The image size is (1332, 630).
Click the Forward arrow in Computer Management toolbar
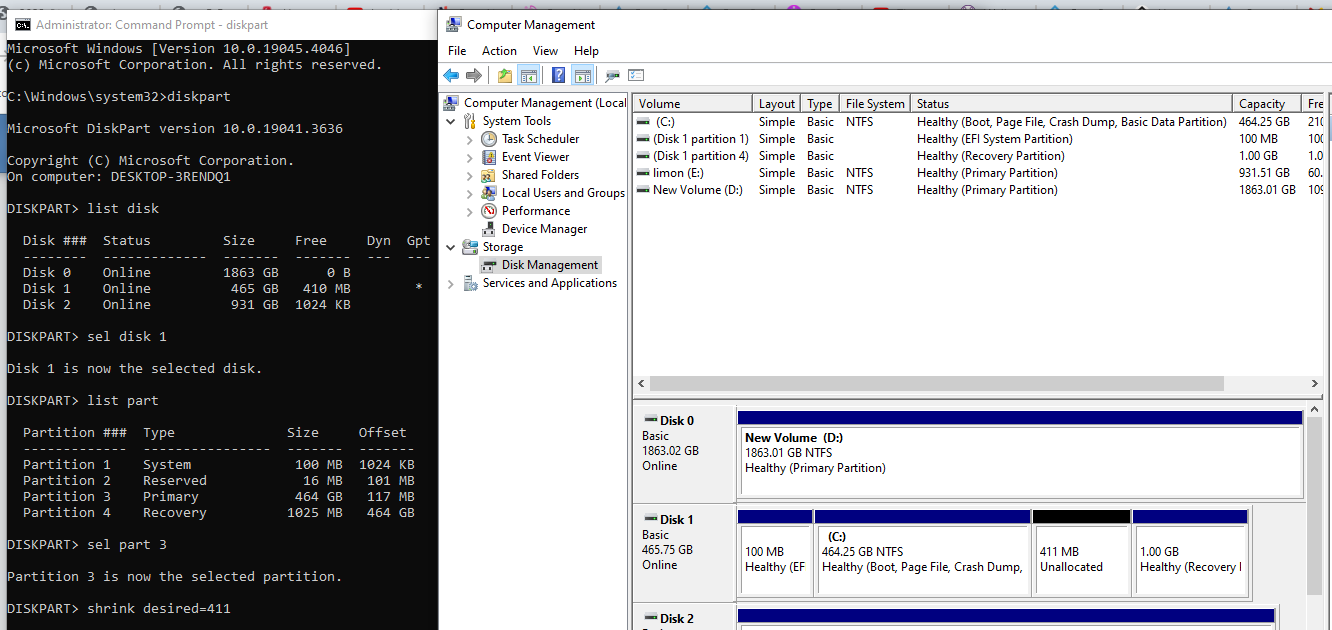pos(474,75)
